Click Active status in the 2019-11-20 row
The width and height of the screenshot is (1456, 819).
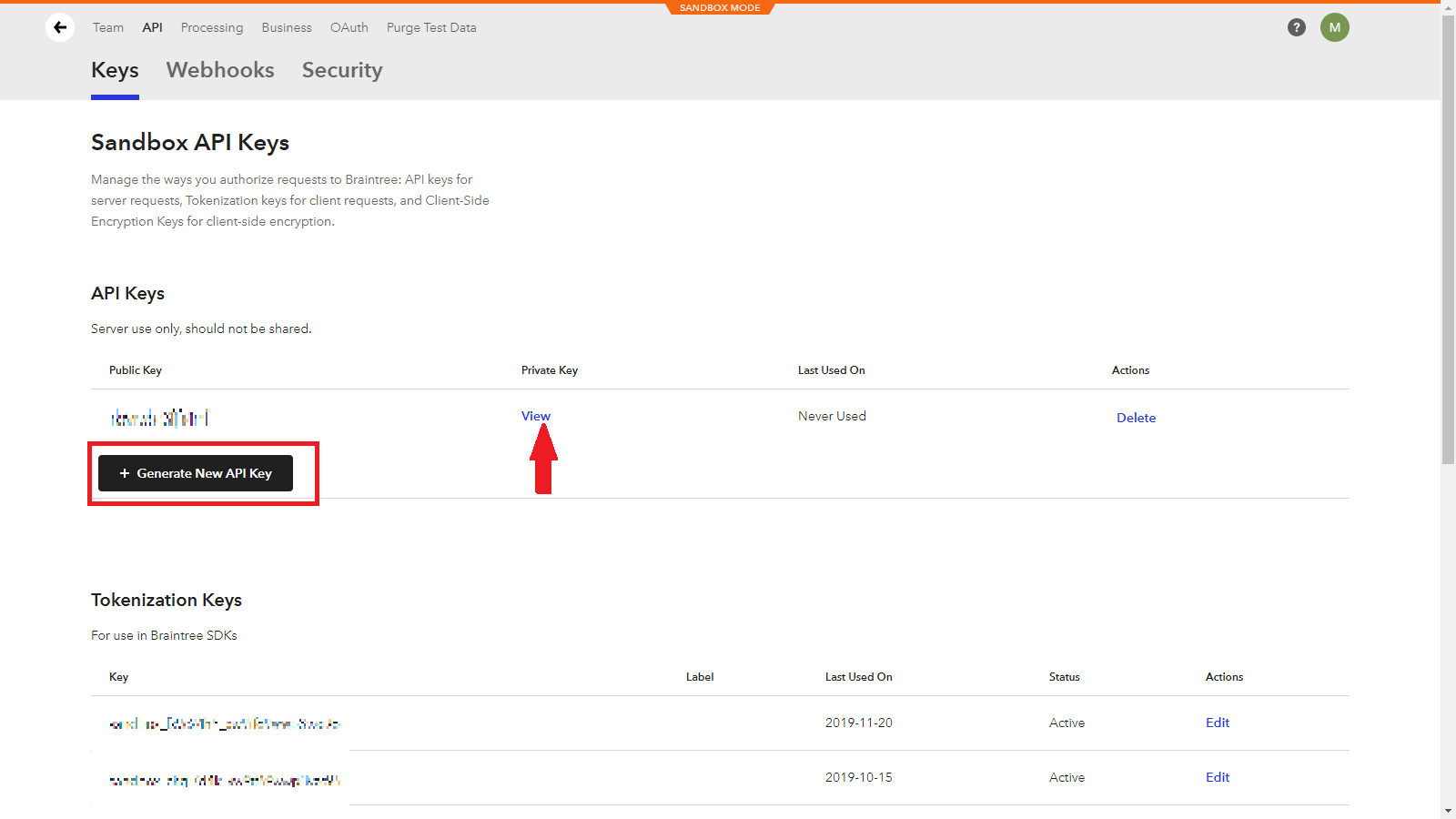[x=1067, y=723]
